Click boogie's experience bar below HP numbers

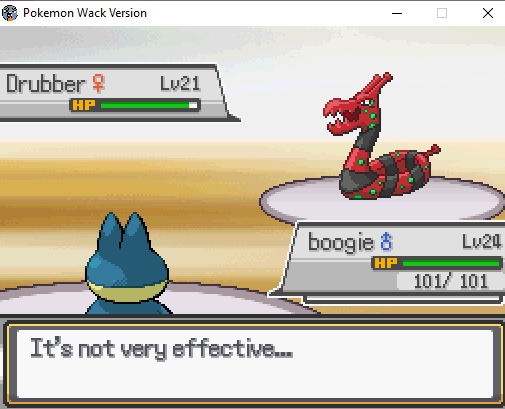(x=404, y=299)
